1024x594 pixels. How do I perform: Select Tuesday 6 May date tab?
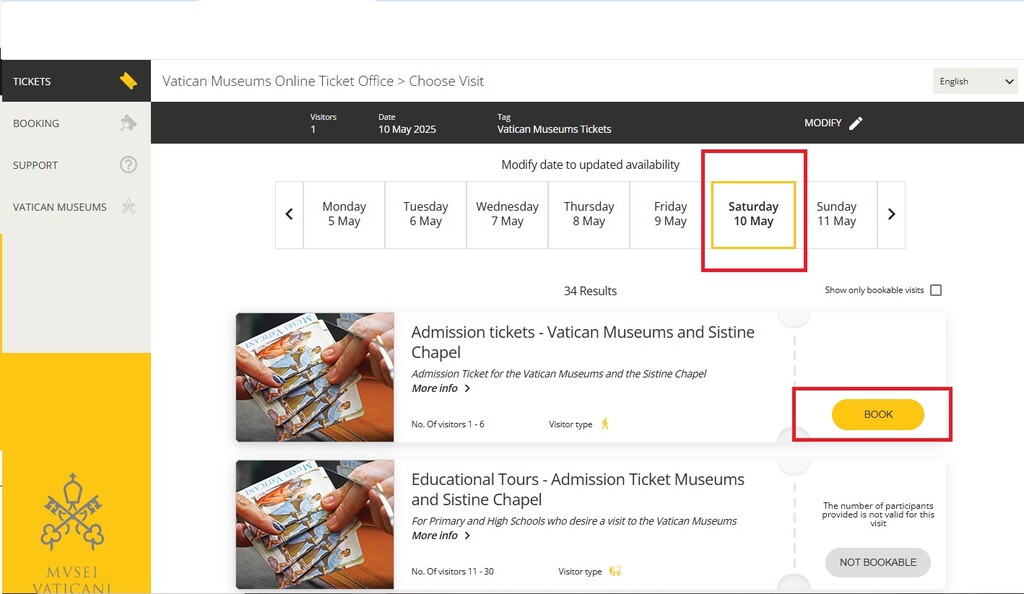[426, 214]
